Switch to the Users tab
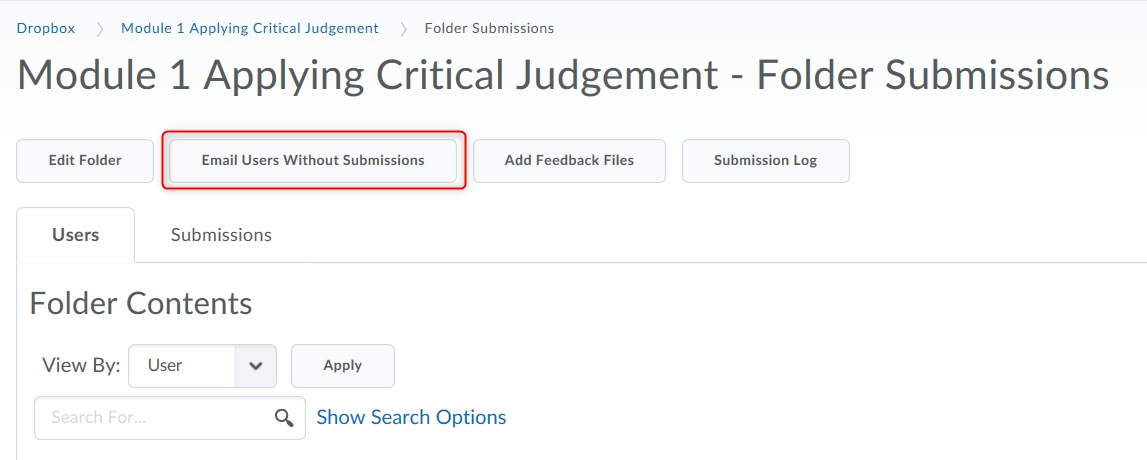The width and height of the screenshot is (1147, 460). click(x=76, y=235)
